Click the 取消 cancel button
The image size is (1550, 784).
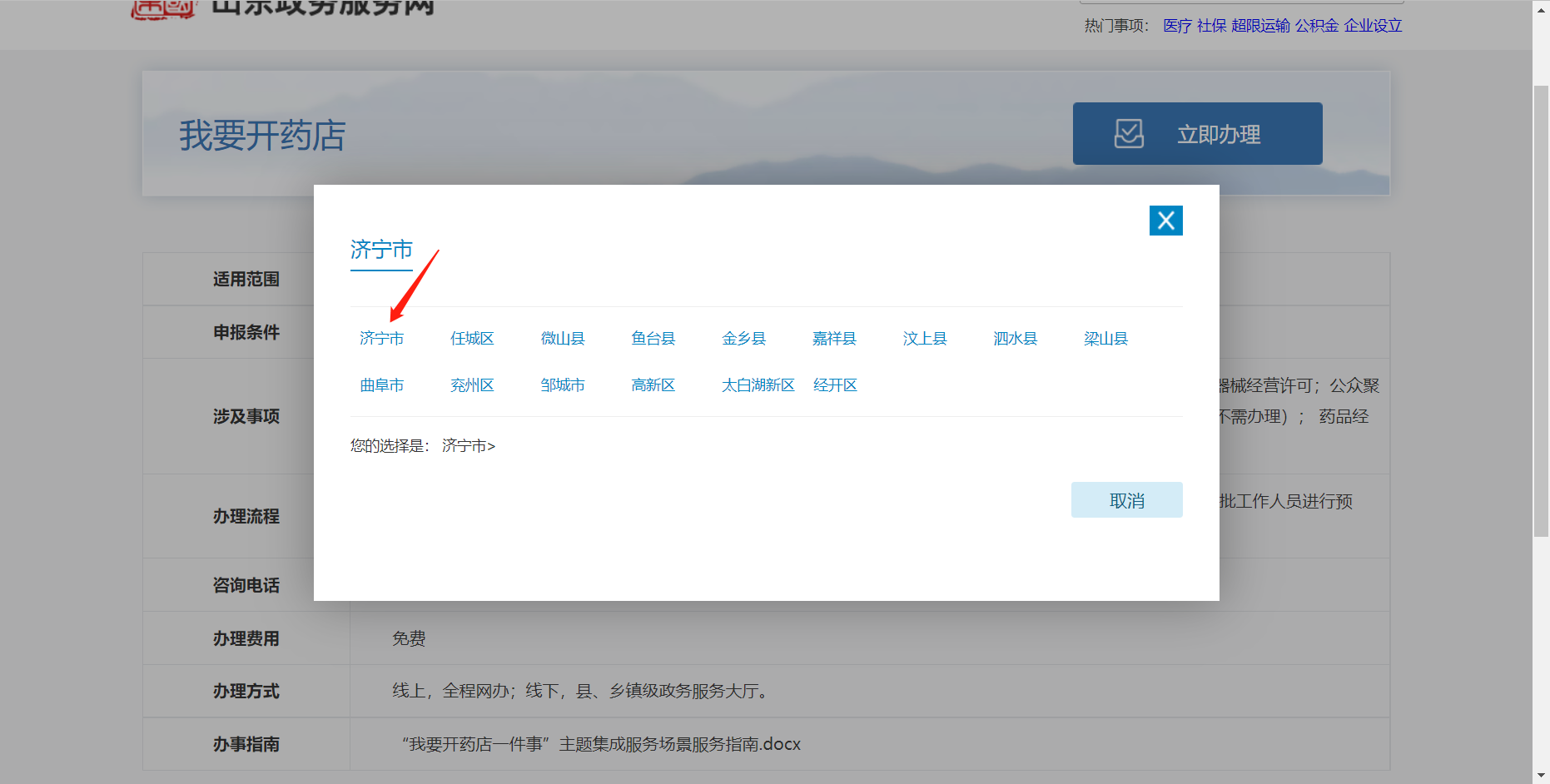pos(1126,500)
